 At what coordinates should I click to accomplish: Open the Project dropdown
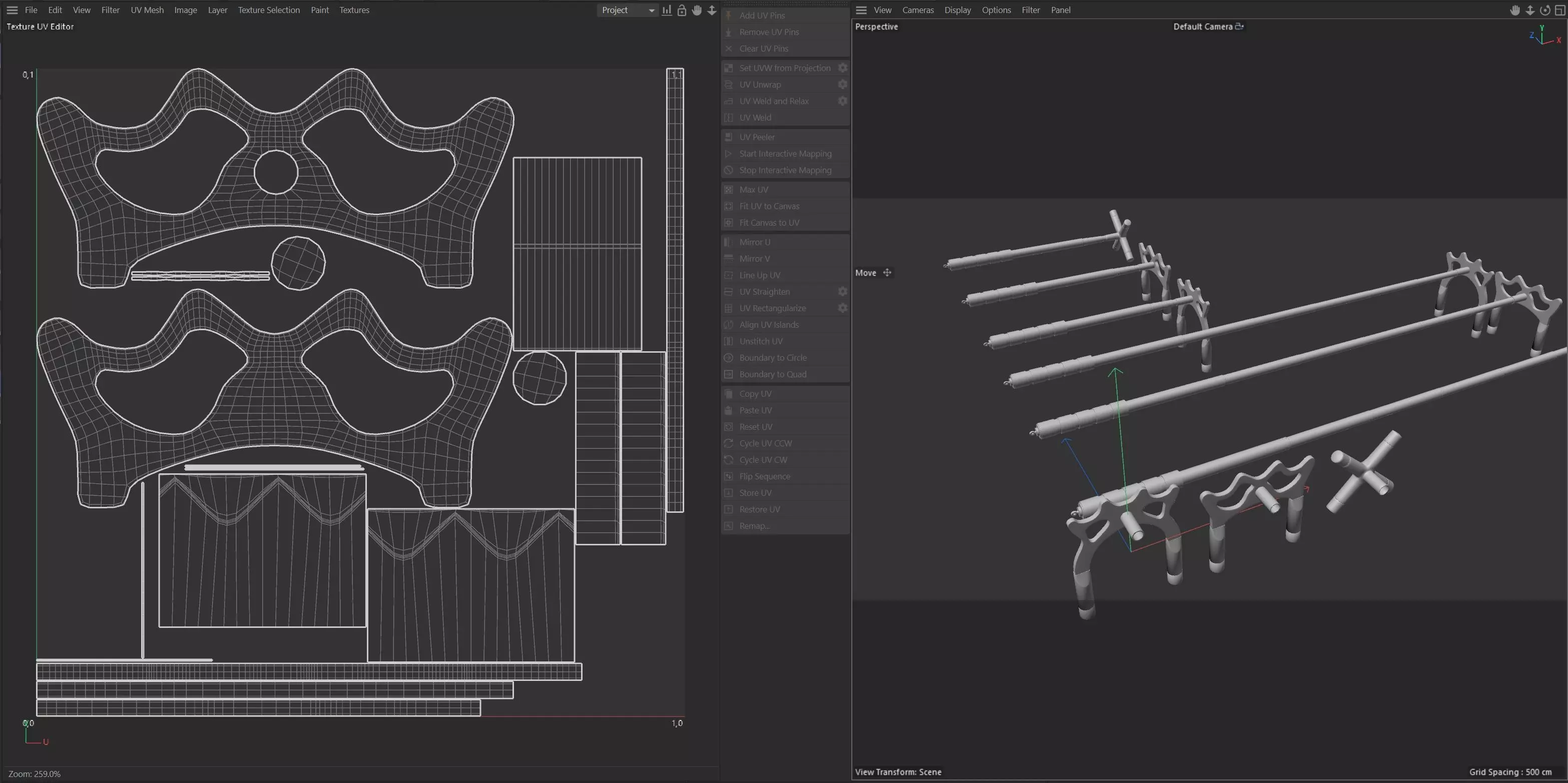tap(628, 11)
